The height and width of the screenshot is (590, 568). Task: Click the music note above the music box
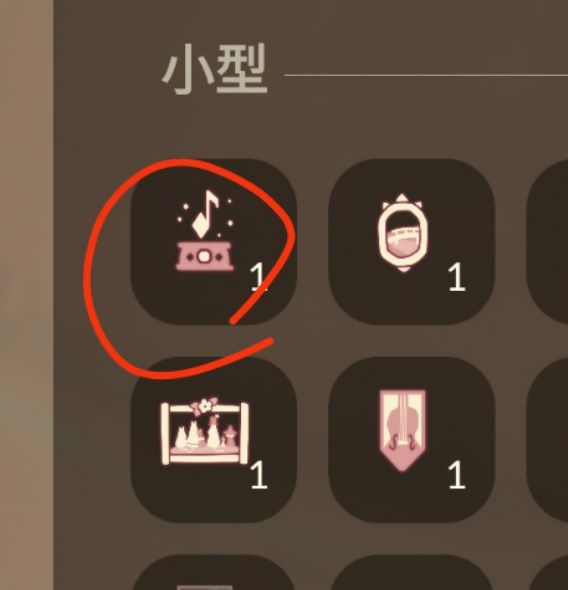pos(206,213)
